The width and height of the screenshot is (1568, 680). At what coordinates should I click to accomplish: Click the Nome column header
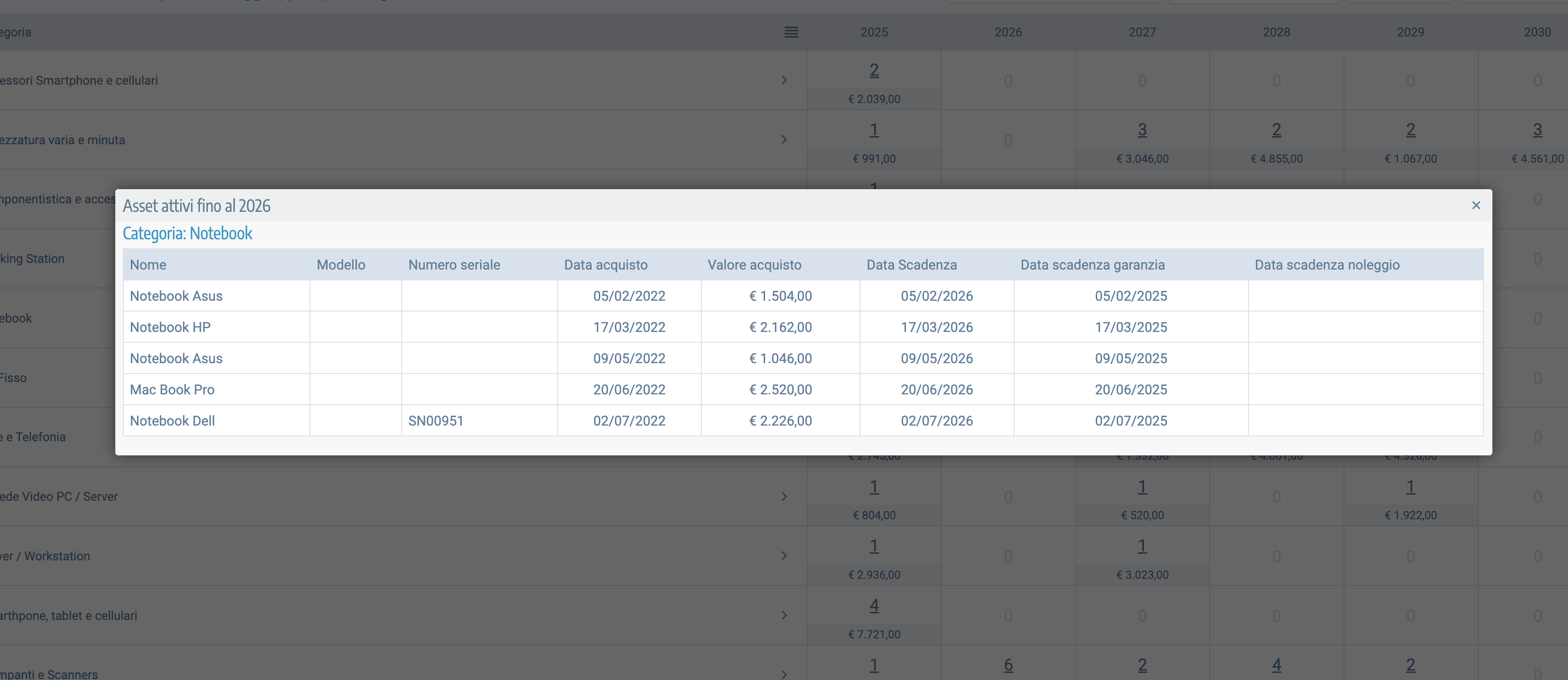tap(148, 265)
